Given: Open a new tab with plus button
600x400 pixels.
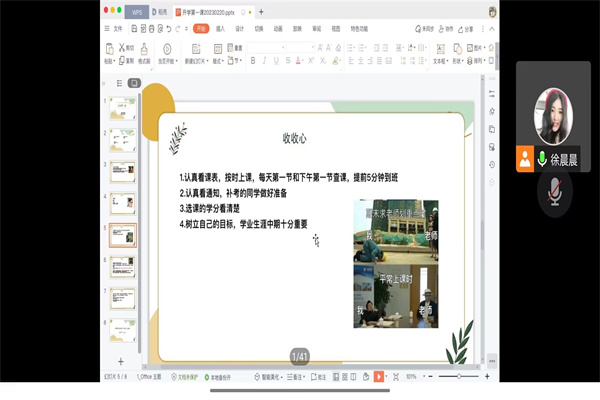Looking at the screenshot, I should click(x=261, y=12).
